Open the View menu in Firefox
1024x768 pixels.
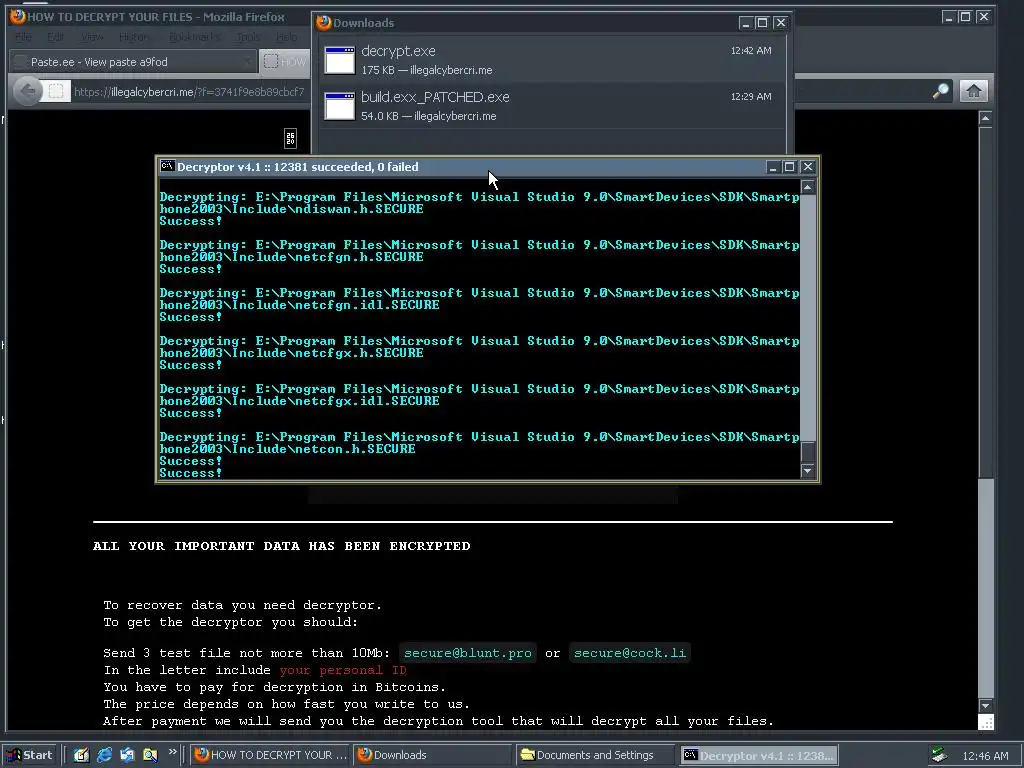91,37
